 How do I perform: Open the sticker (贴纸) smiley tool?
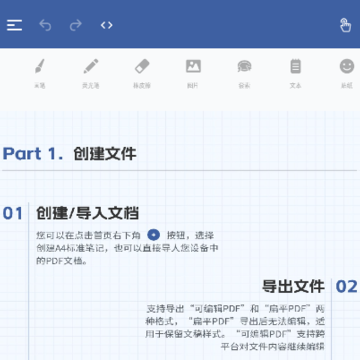[x=347, y=73]
